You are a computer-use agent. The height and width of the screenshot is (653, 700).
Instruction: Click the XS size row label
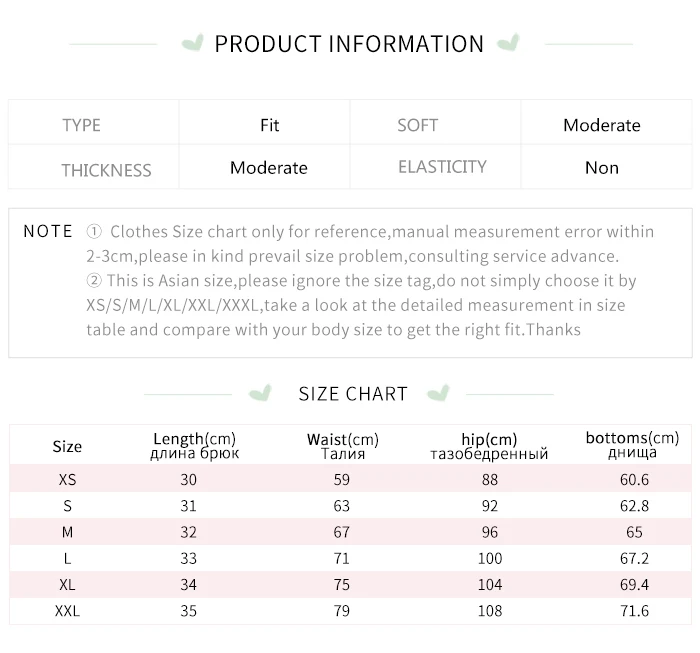tap(67, 480)
